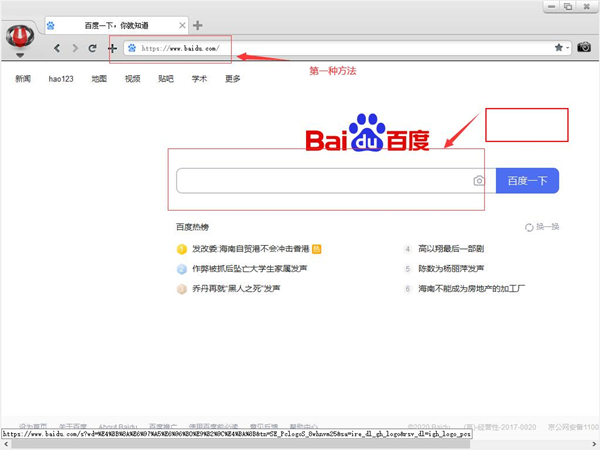Open the 贴吧 navigation link
Image resolution: width=600 pixels, height=450 pixels.
coord(166,79)
